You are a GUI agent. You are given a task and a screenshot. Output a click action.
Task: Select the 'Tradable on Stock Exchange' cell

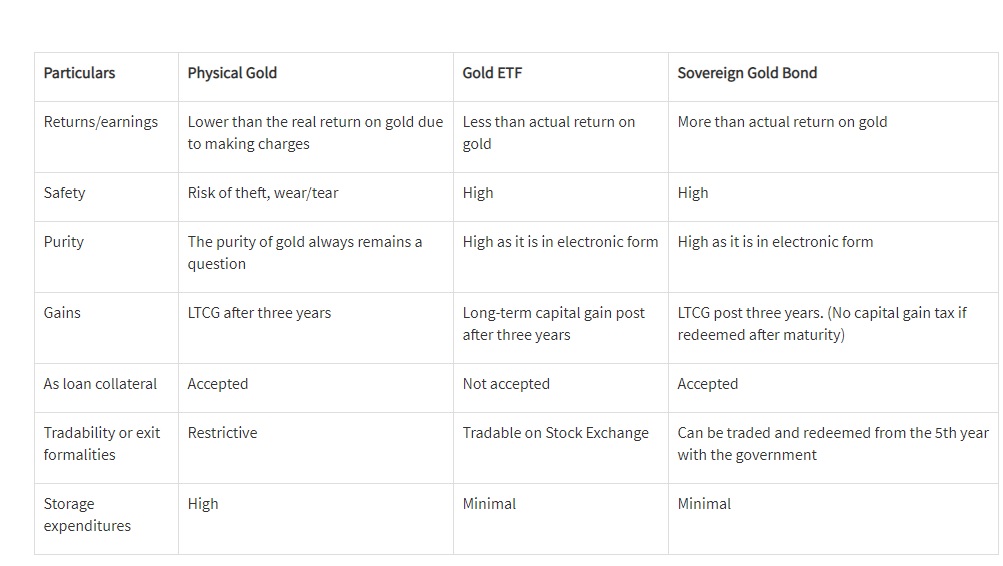tap(555, 433)
